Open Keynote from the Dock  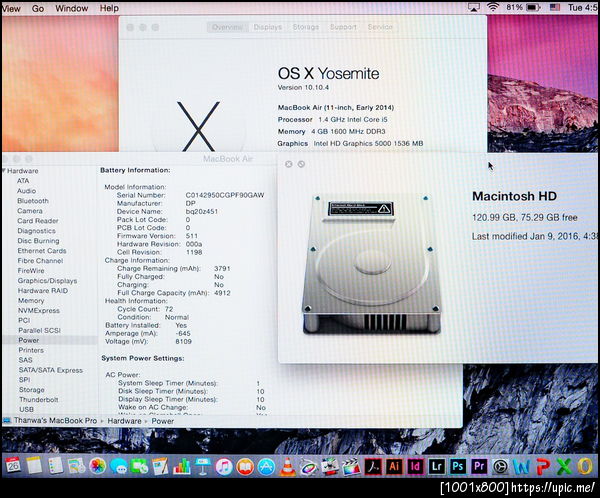[203, 467]
